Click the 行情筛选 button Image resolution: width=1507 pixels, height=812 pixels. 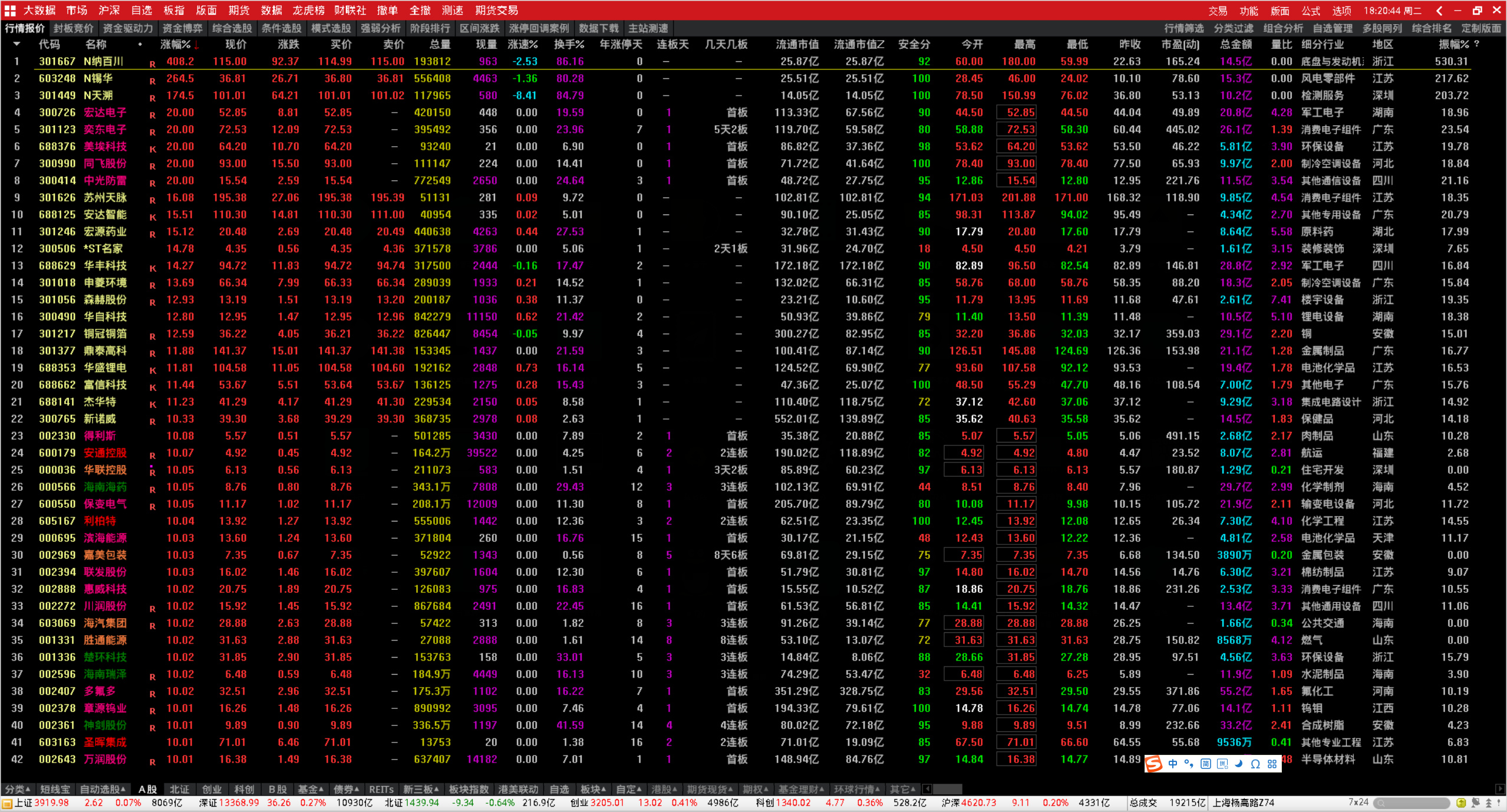1184,28
